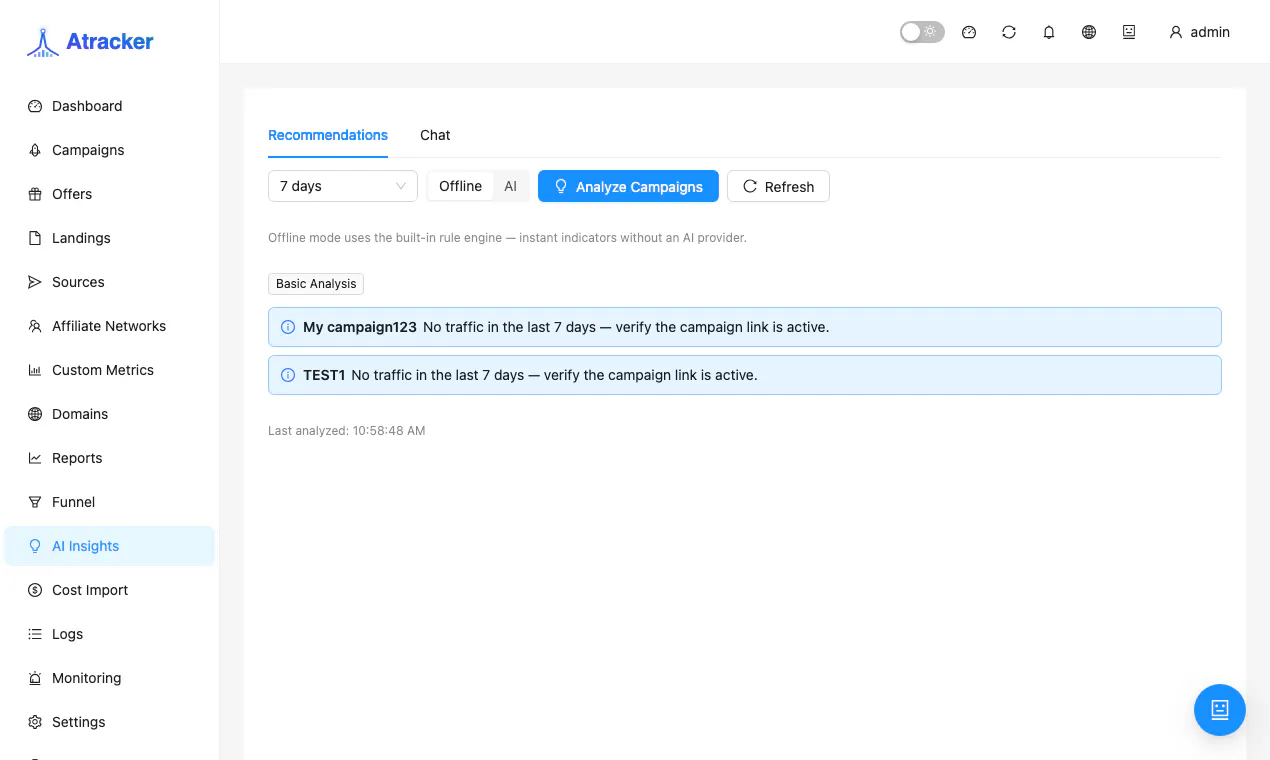Click the Refresh button

778,186
